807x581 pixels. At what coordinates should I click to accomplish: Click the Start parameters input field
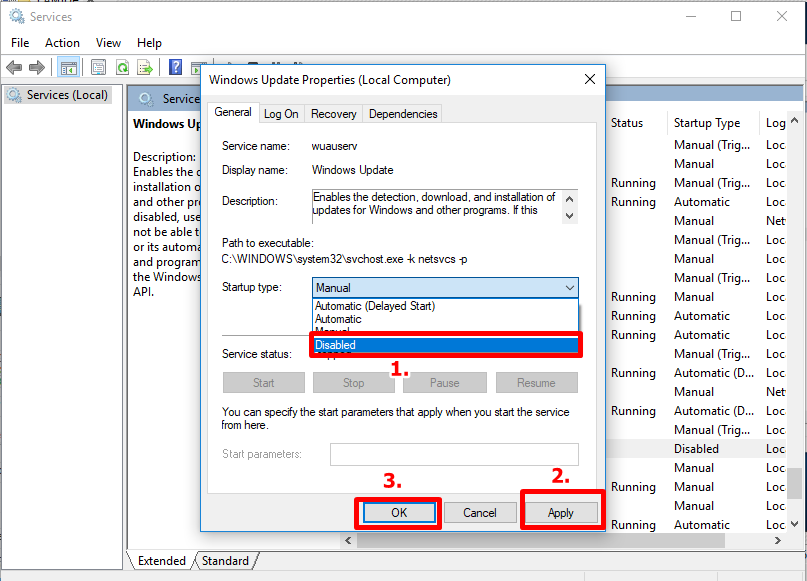tap(454, 454)
